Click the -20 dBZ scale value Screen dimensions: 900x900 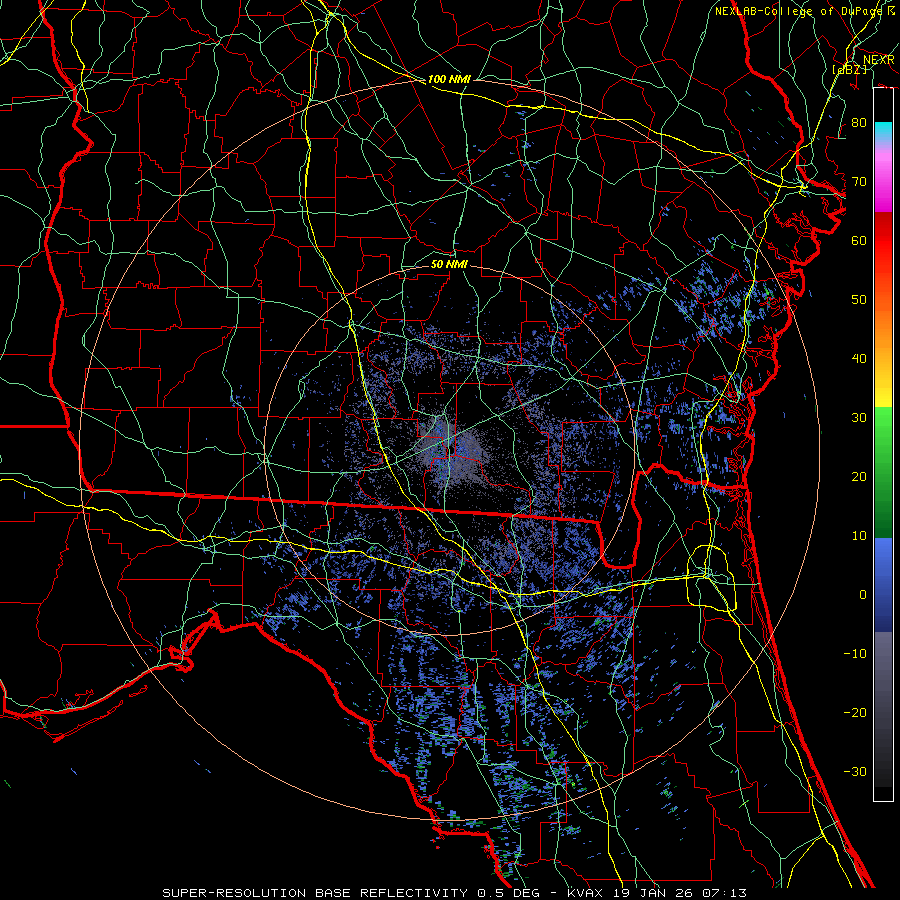855,712
